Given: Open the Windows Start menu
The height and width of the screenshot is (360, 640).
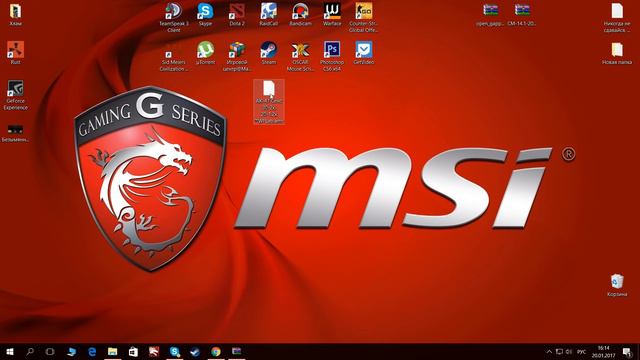Looking at the screenshot, I should click(10, 351).
